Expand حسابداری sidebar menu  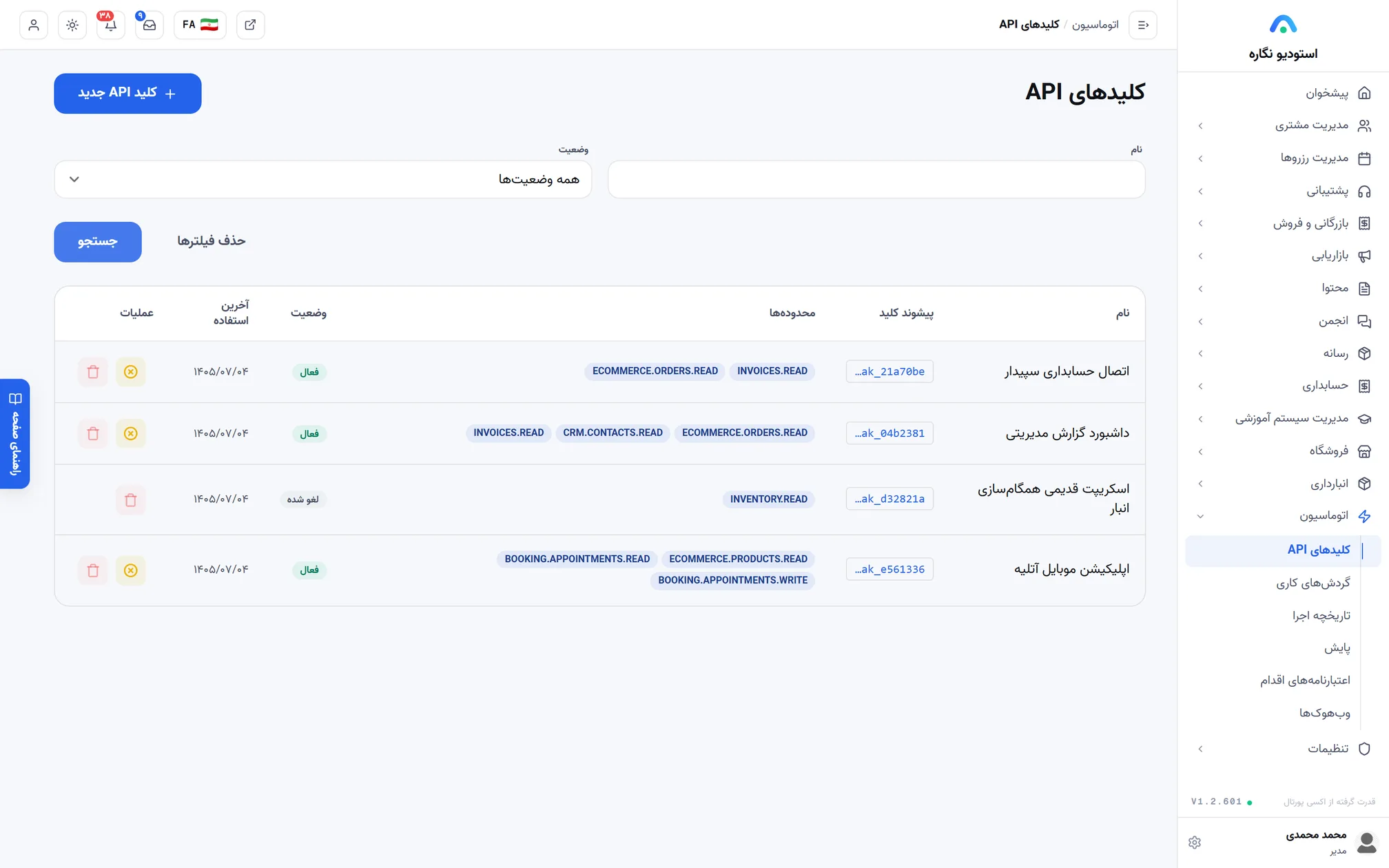tap(1283, 386)
